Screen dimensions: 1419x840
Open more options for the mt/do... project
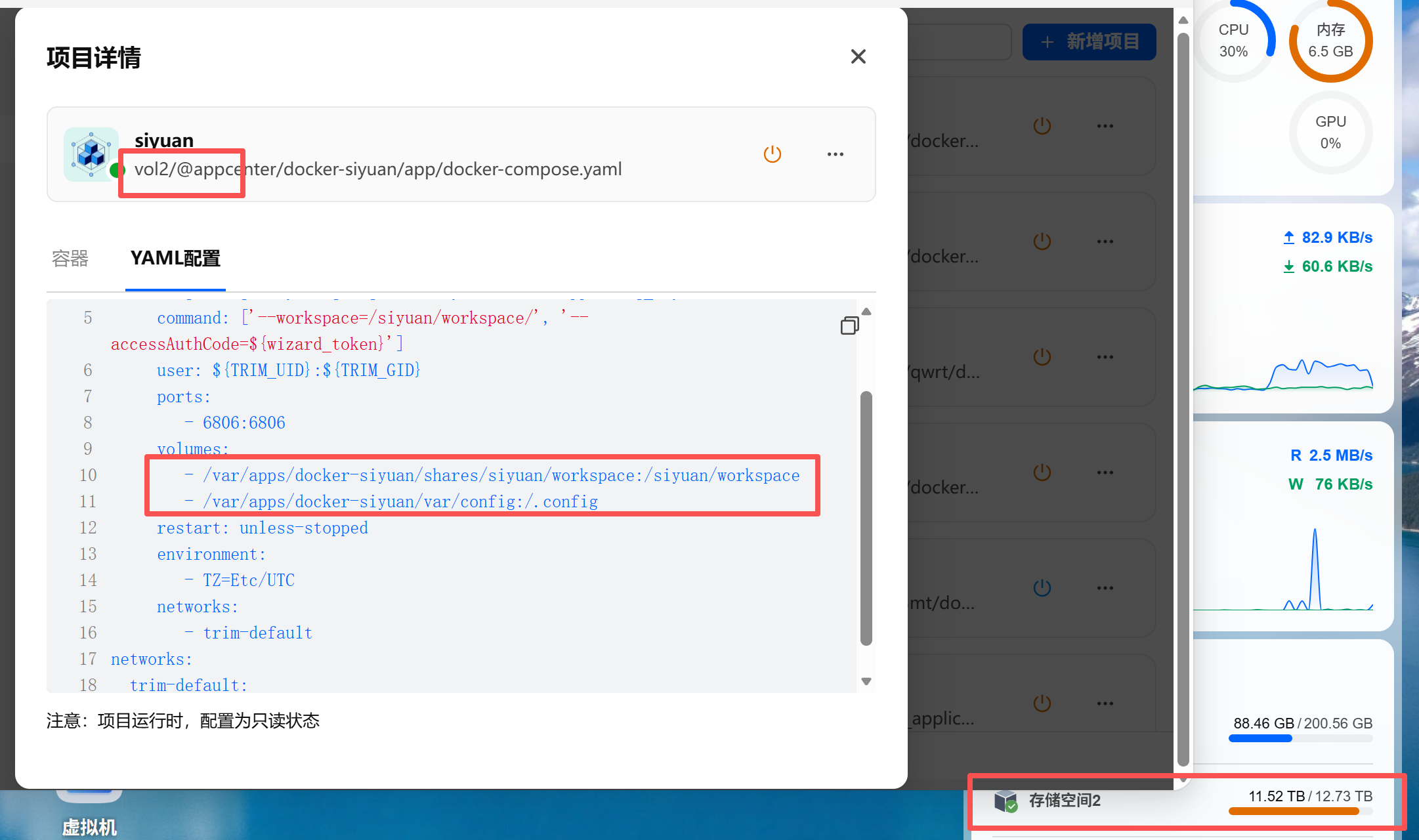tap(1105, 588)
